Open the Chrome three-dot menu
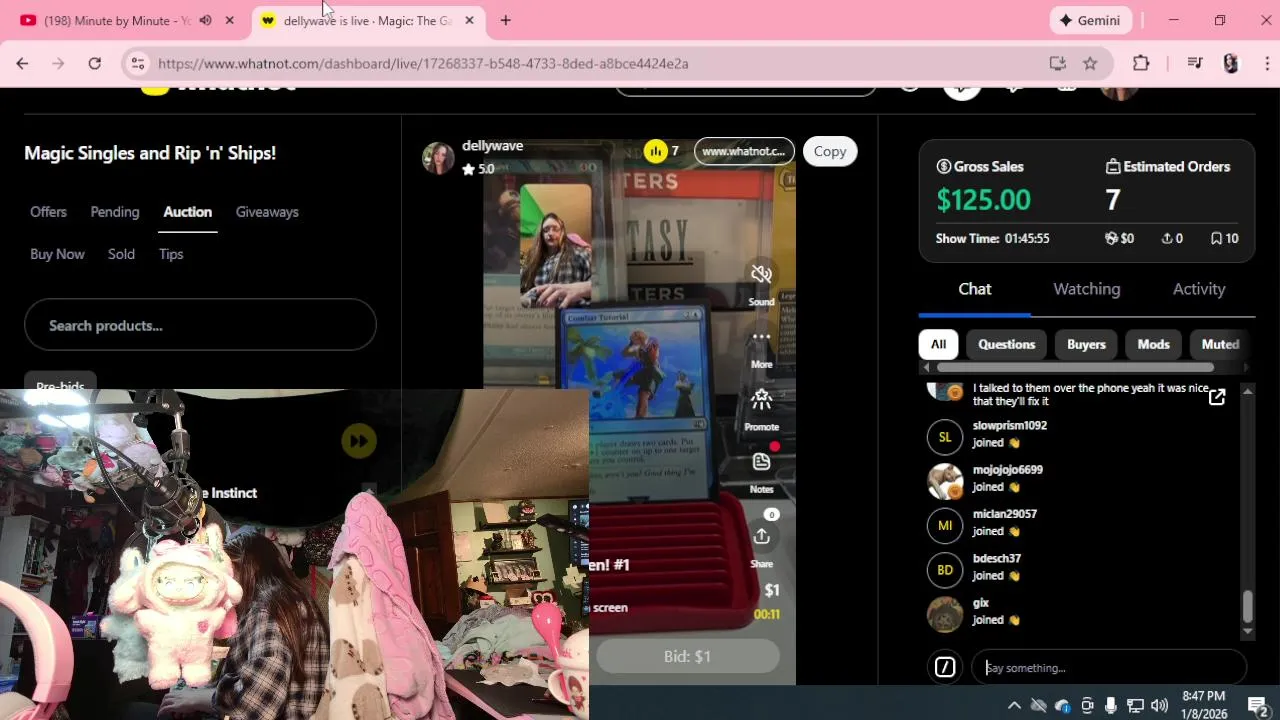Screen dimensions: 1280x720 point(1267,63)
